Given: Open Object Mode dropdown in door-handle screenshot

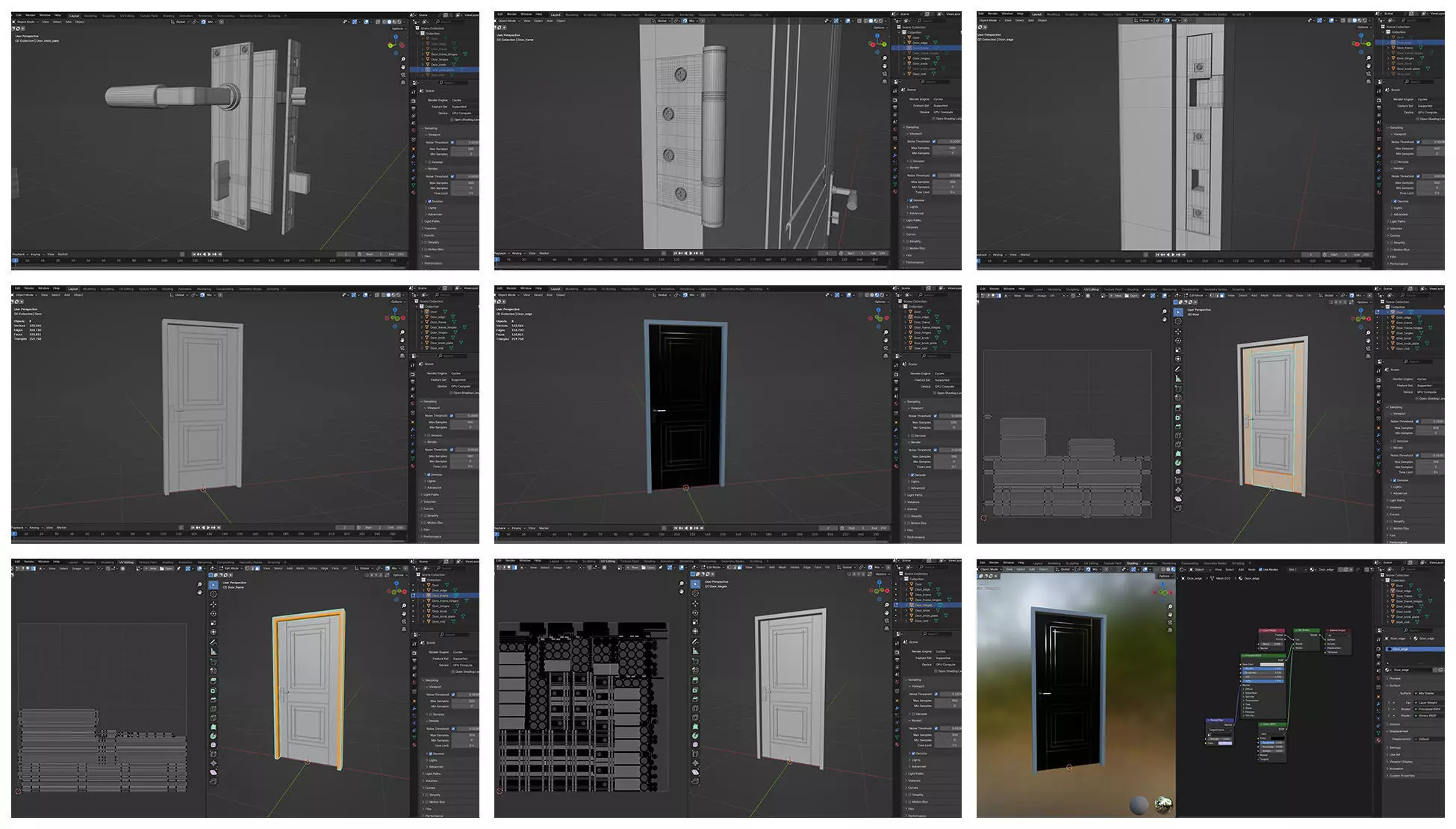Looking at the screenshot, I should pyautogui.click(x=25, y=22).
